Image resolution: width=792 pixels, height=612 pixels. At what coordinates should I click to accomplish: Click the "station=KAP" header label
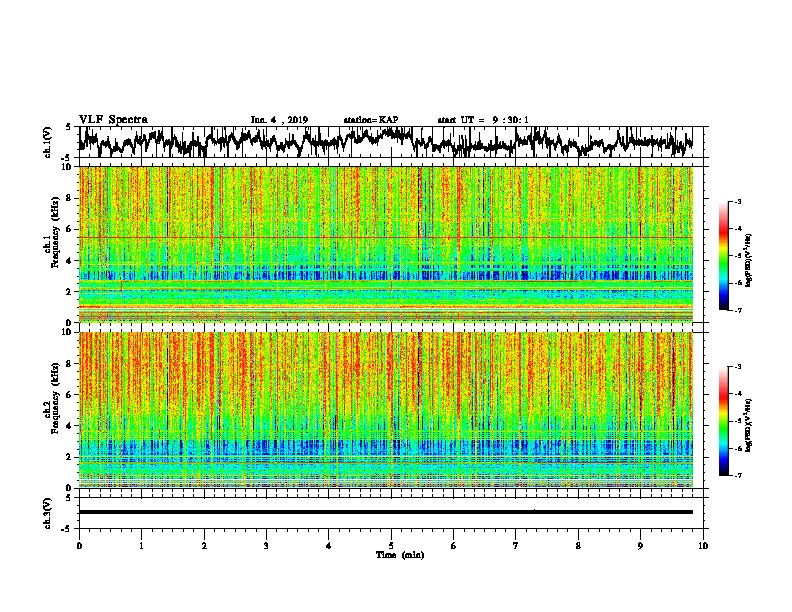pyautogui.click(x=371, y=120)
